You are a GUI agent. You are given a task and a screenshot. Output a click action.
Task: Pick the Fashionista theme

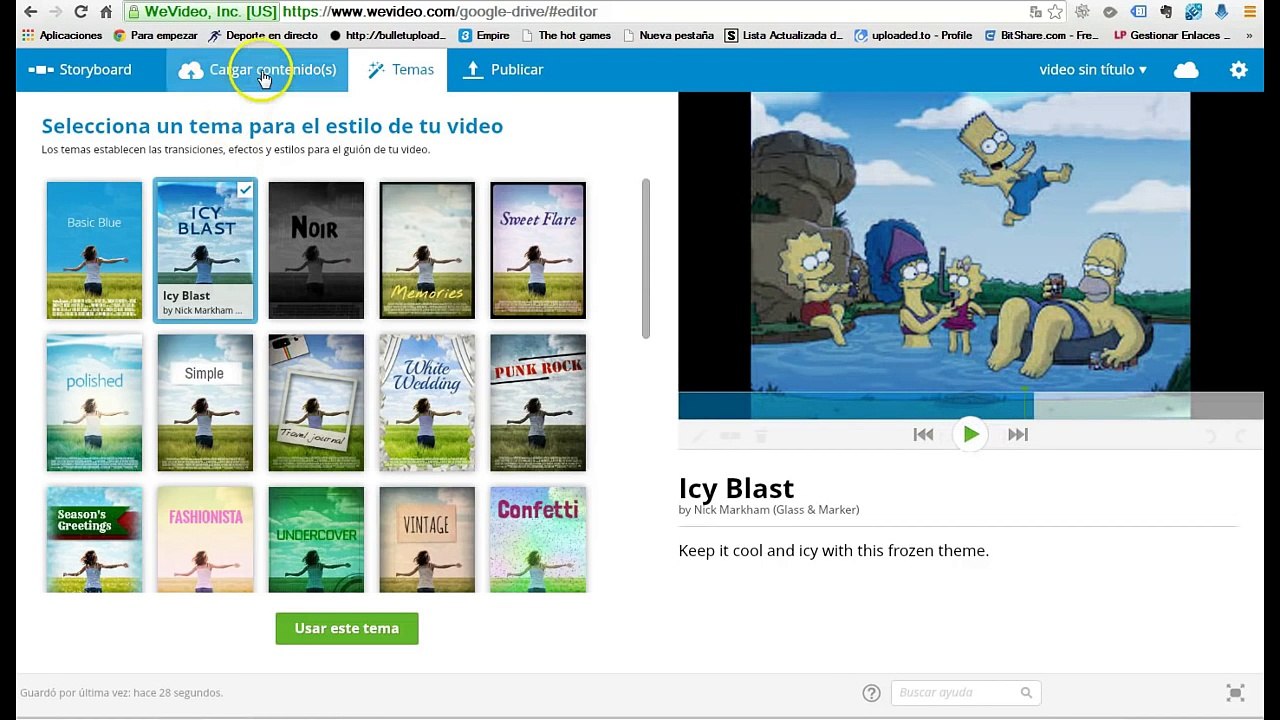point(205,540)
